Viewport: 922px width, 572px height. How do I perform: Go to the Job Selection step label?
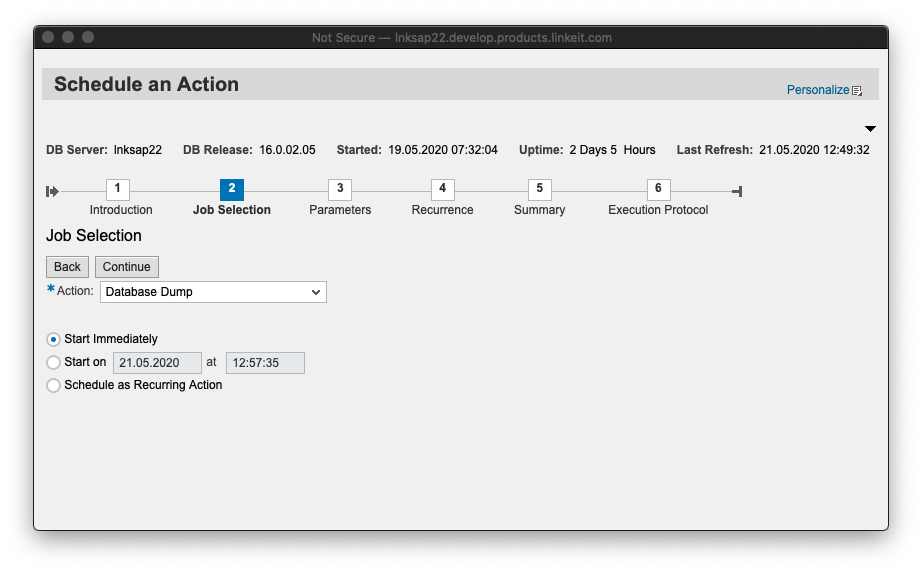click(231, 210)
